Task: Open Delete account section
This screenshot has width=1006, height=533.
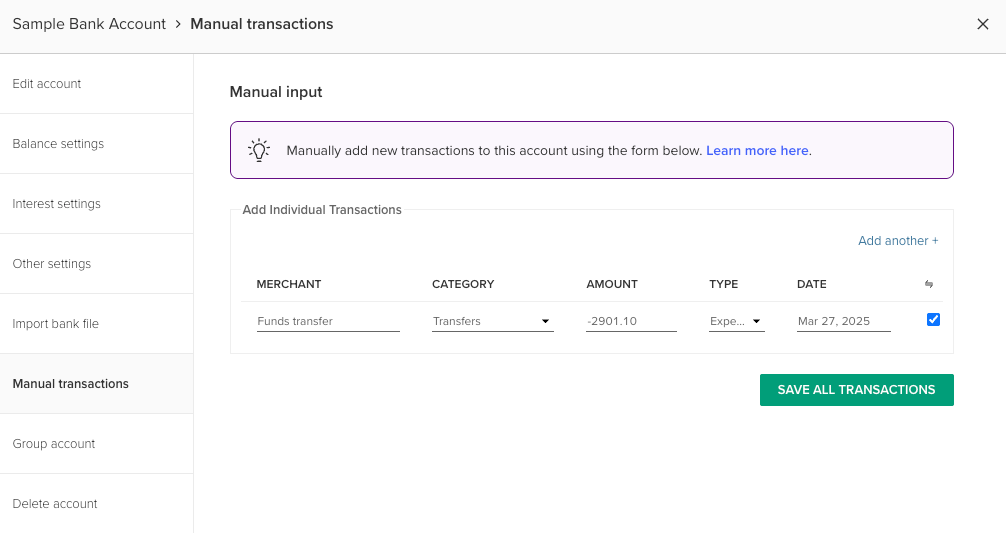Action: (96, 503)
